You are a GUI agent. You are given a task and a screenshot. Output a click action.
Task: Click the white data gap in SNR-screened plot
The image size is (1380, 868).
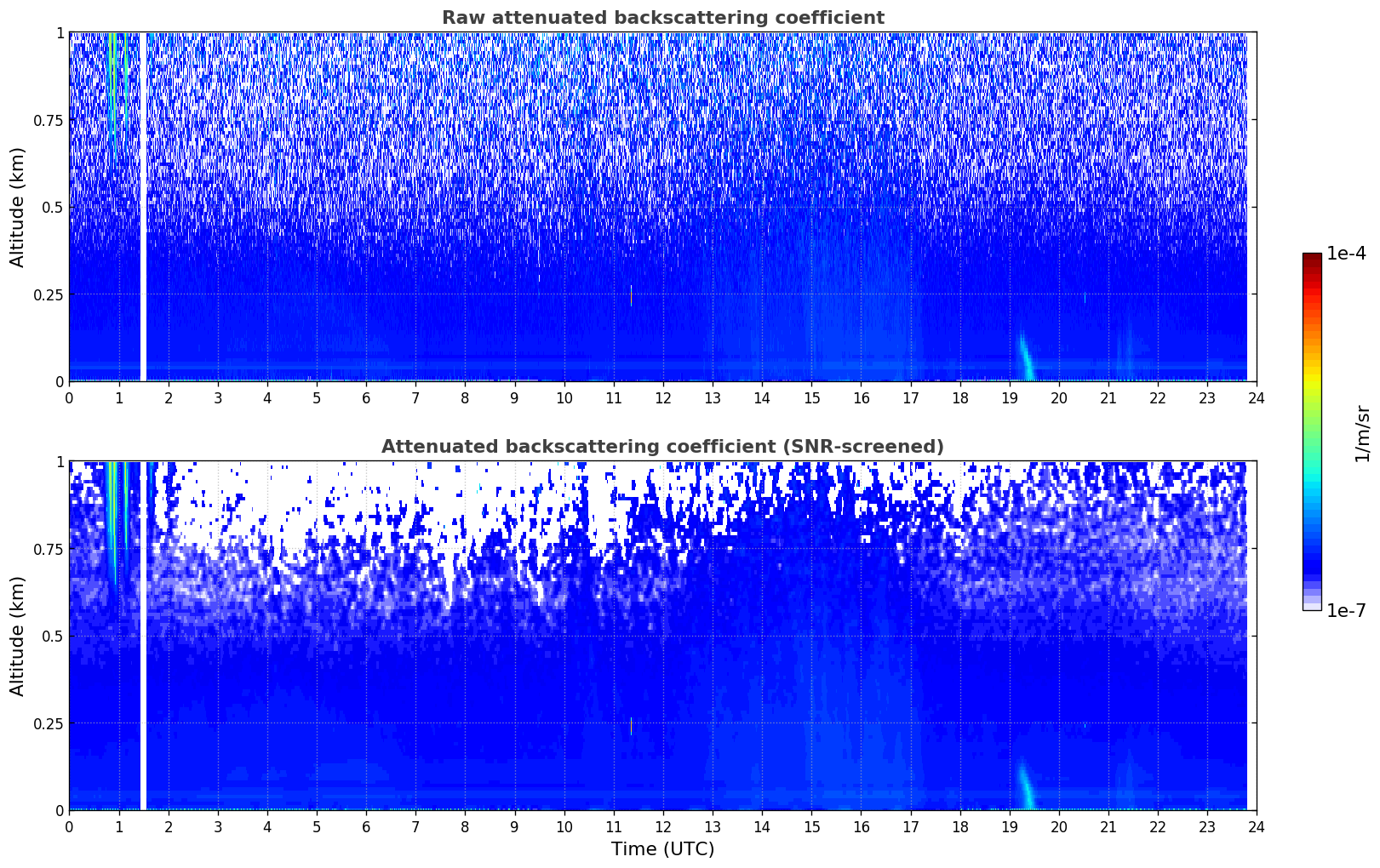tap(143, 636)
